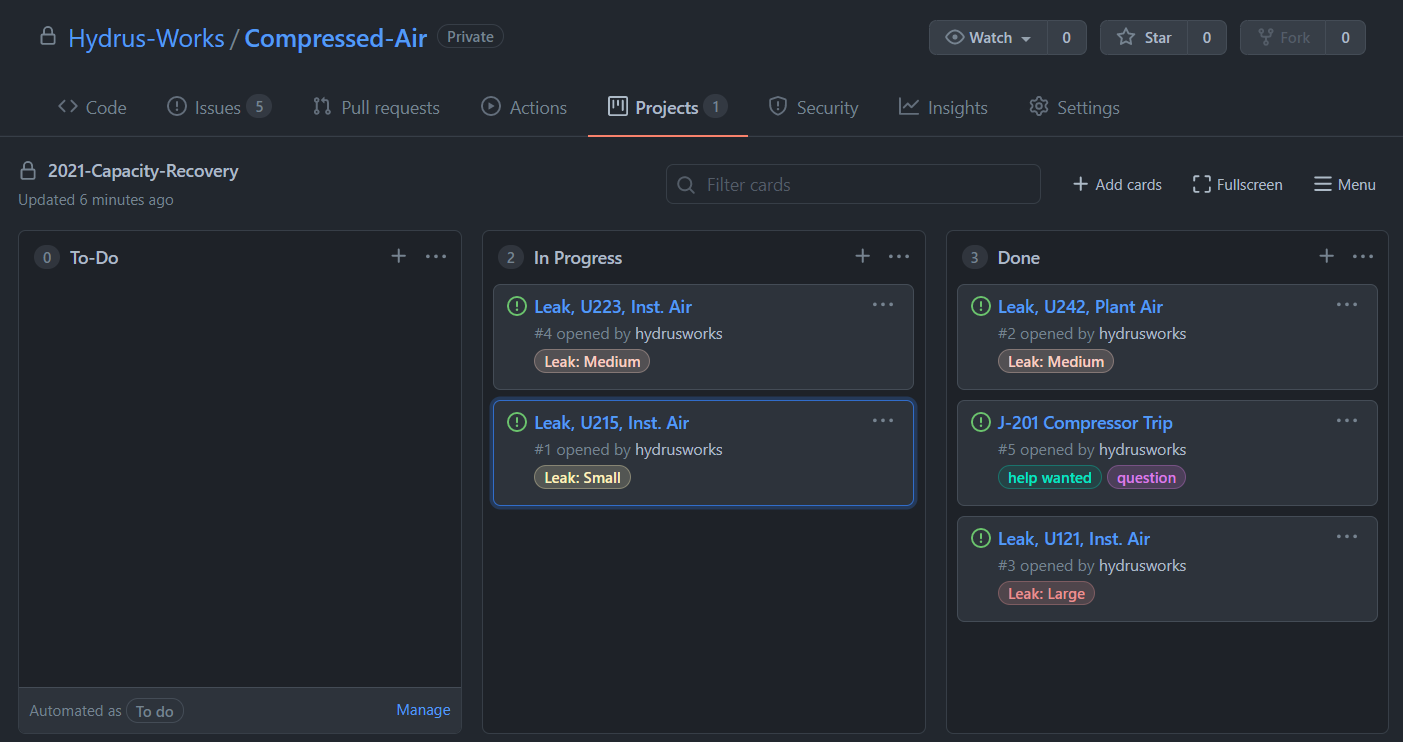Expand the Watch notifications dropdown
This screenshot has width=1403, height=742.
(x=988, y=37)
